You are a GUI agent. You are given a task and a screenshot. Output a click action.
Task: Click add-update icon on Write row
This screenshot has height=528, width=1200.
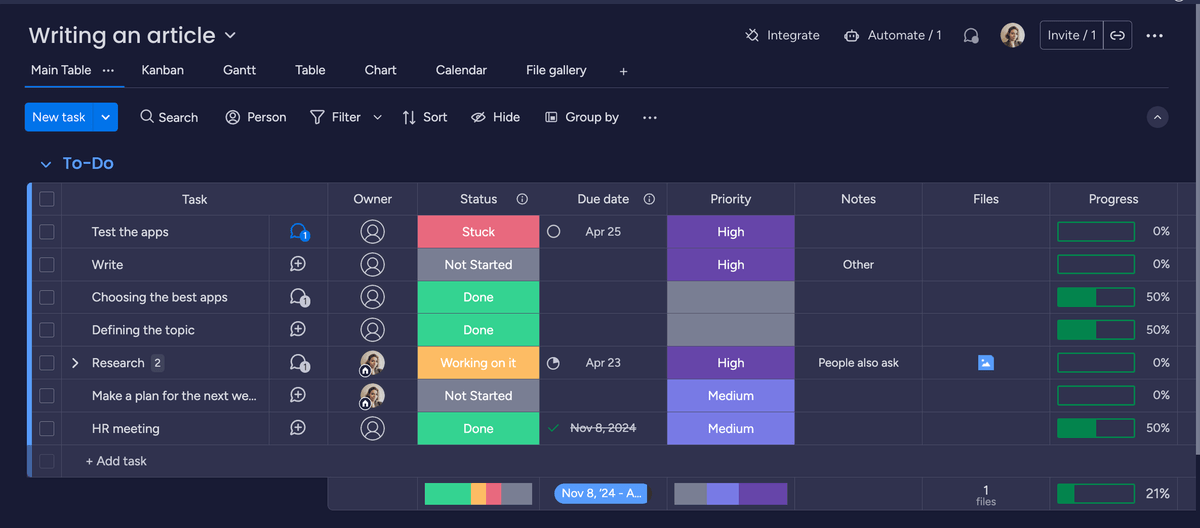click(298, 265)
